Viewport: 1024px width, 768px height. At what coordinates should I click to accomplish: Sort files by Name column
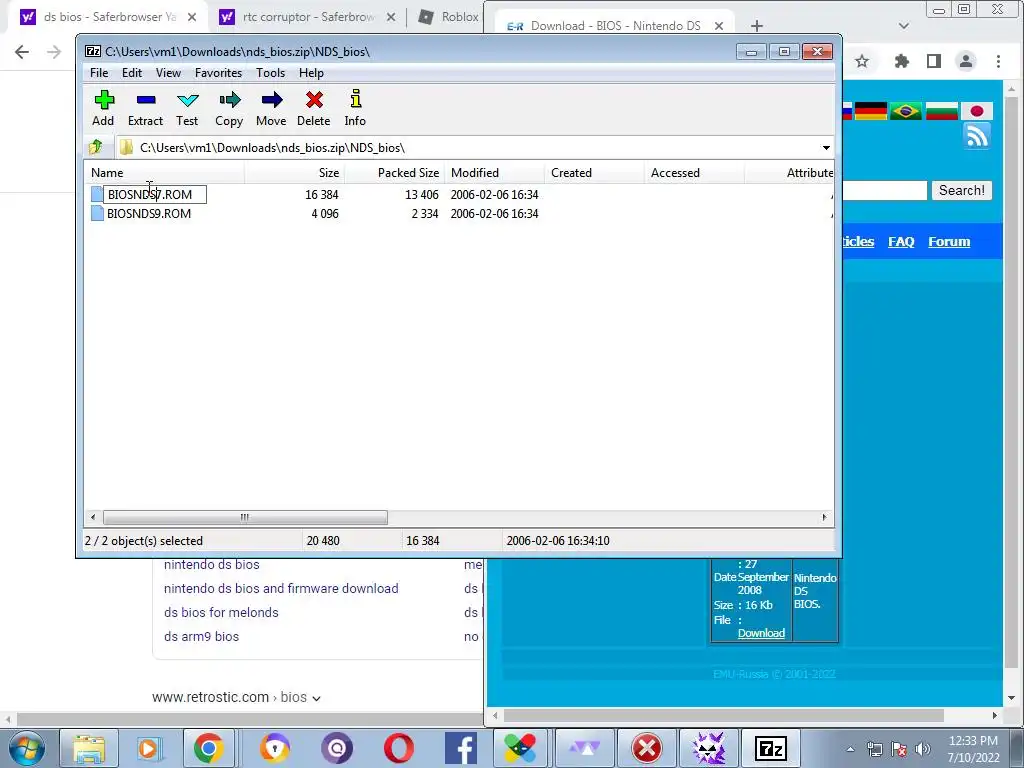coord(166,173)
